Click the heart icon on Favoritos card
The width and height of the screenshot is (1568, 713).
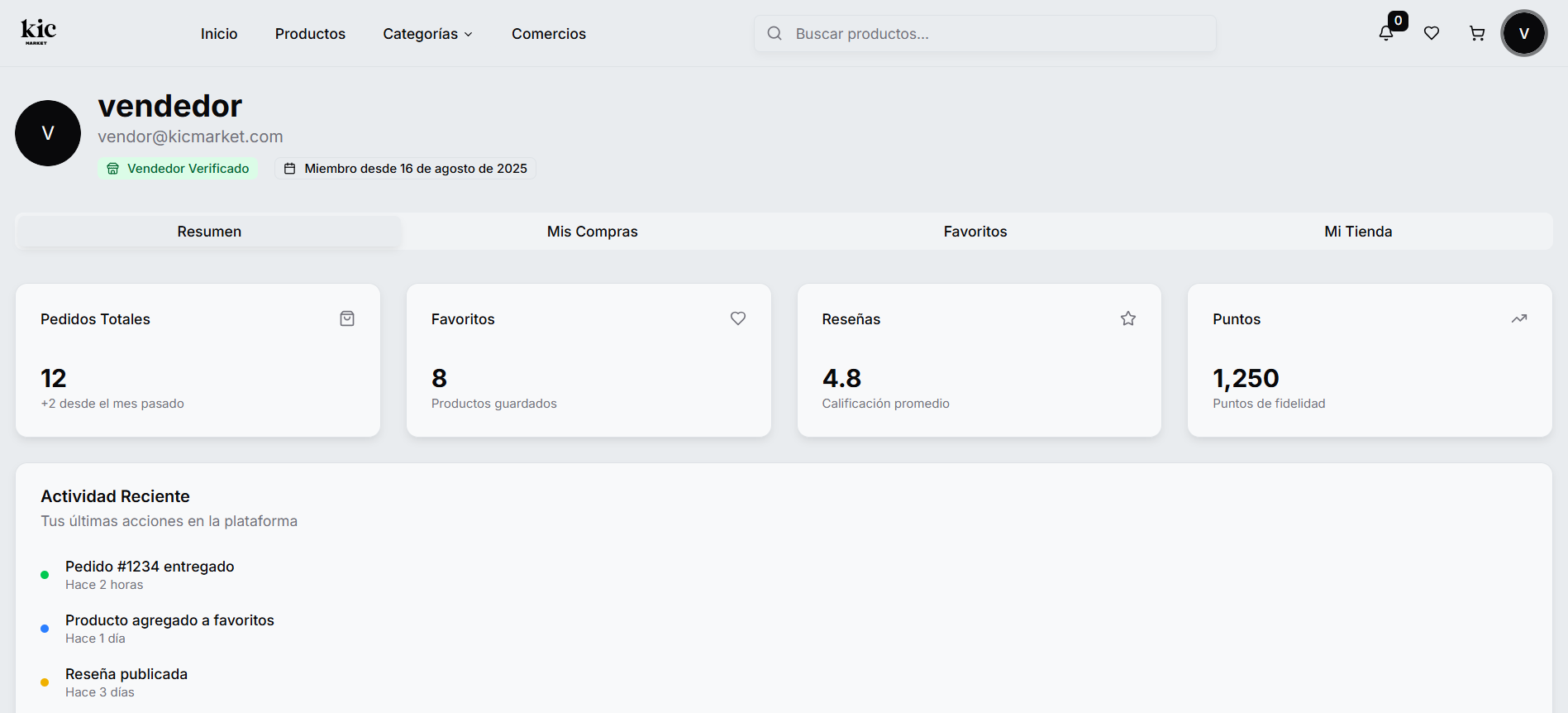pyautogui.click(x=738, y=318)
